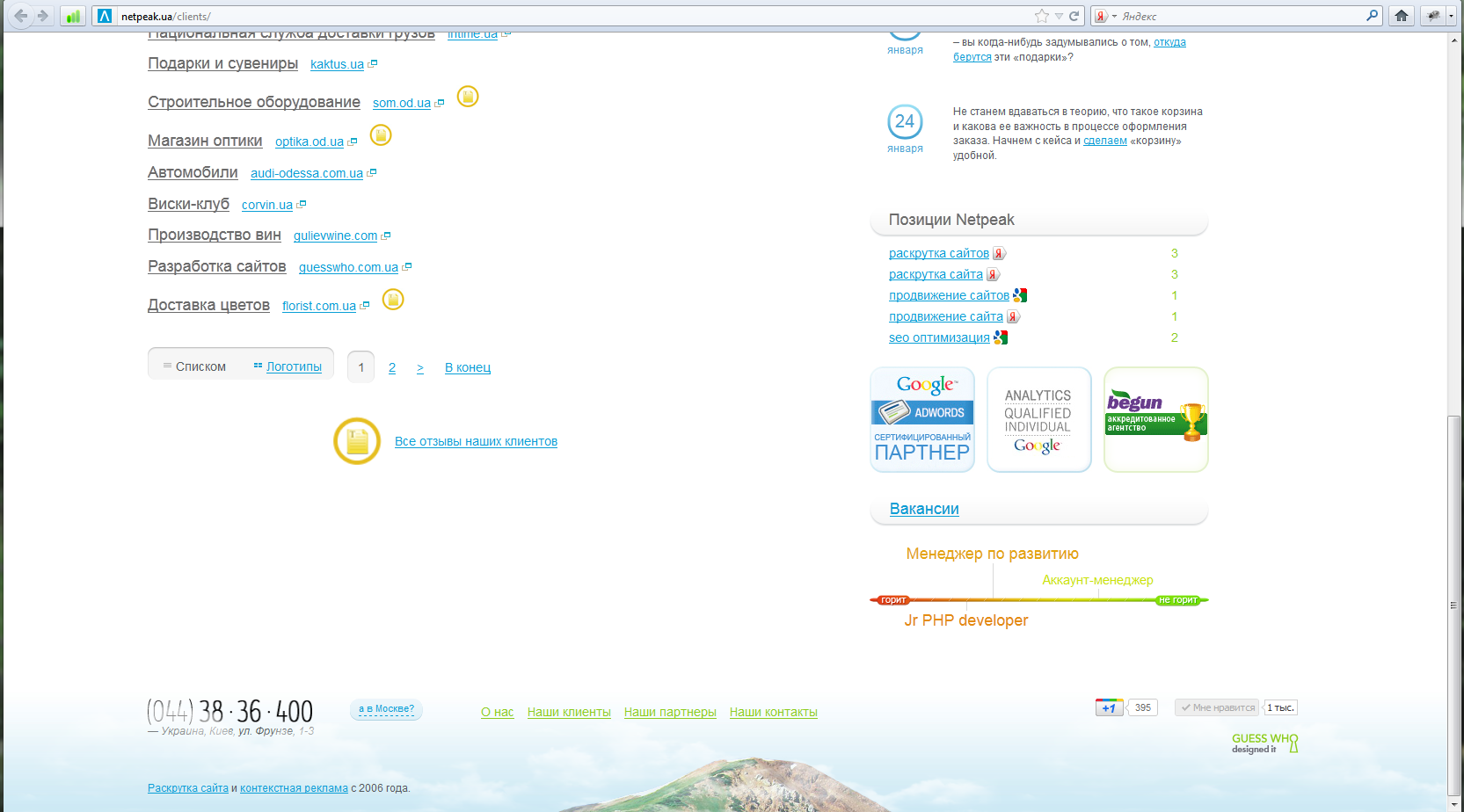This screenshot has height=812, width=1464.
Task: Open the Наши клиенты footer menu item
Action: pyautogui.click(x=569, y=712)
